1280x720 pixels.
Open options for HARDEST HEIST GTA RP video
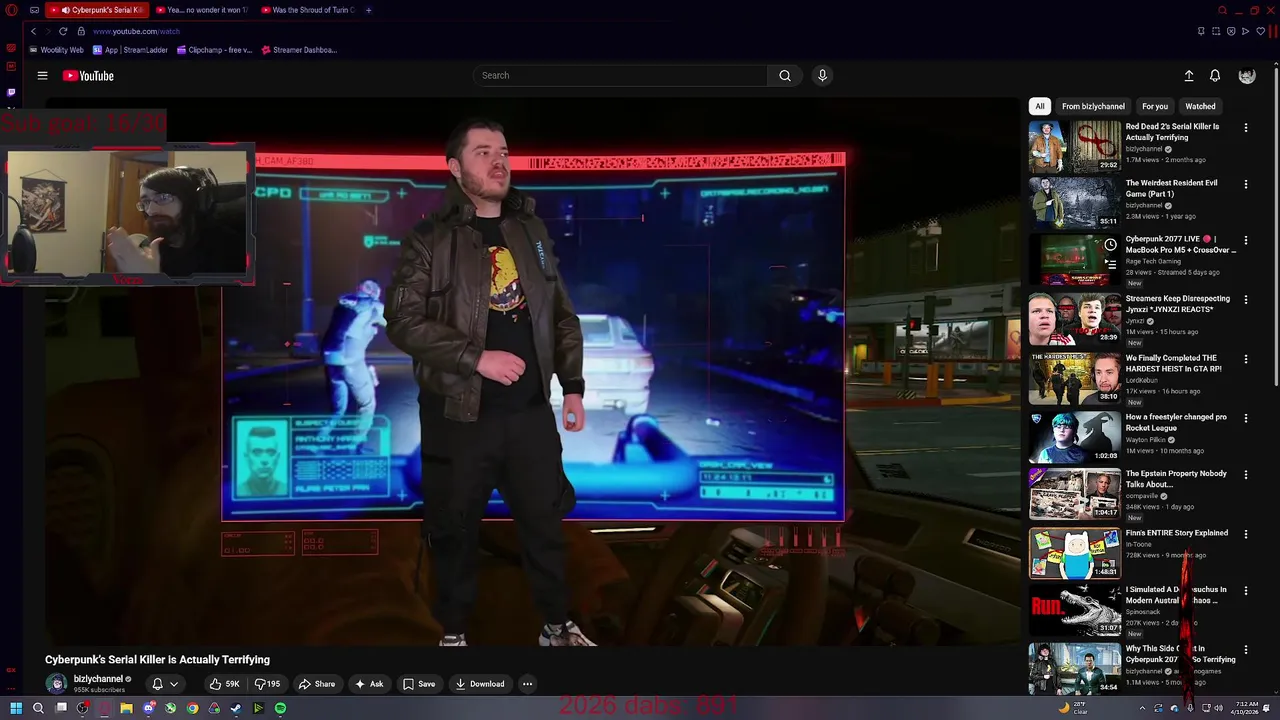pyautogui.click(x=1246, y=359)
